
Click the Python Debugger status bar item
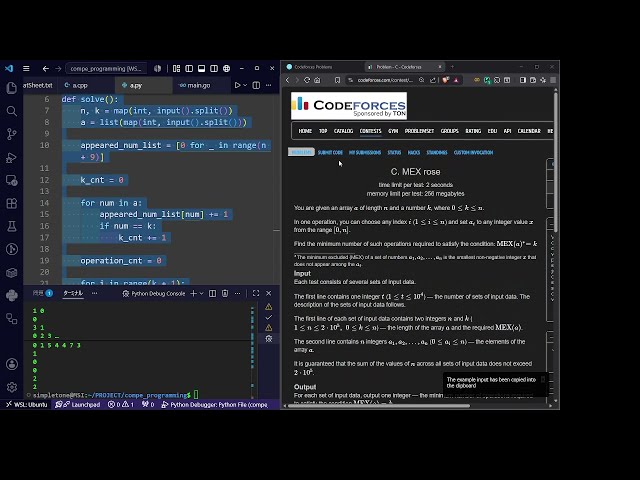(x=215, y=404)
